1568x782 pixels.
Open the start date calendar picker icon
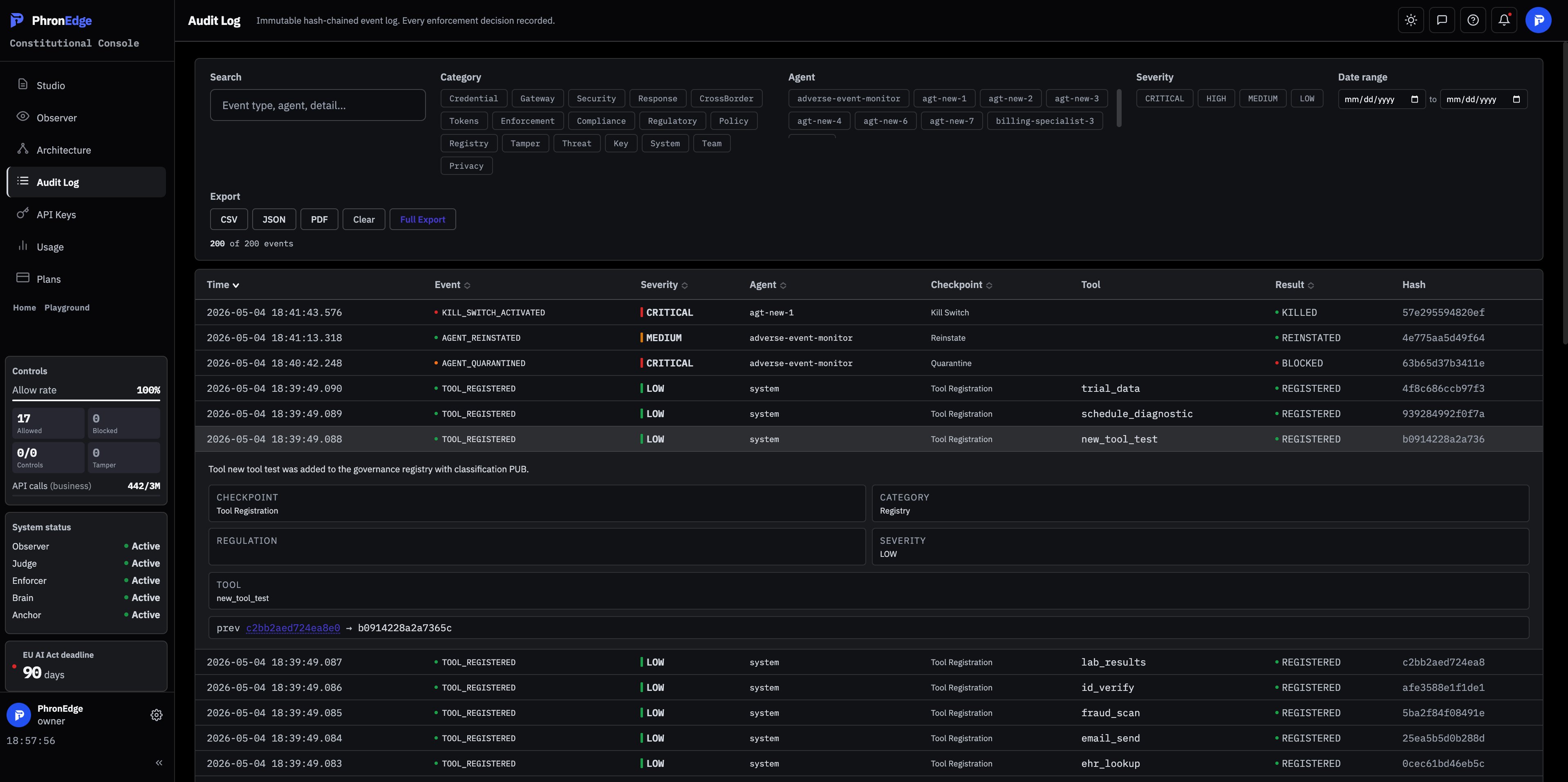pos(1415,99)
